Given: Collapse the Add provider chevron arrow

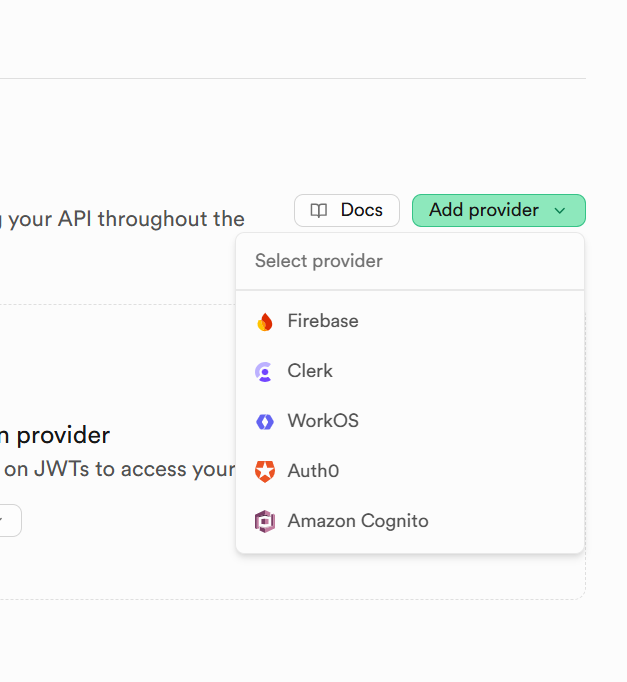Looking at the screenshot, I should pos(560,211).
